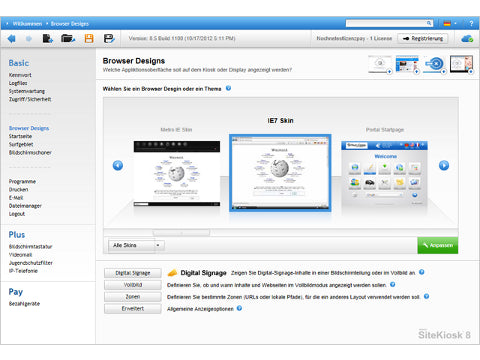
Task: Click the green Anpassen button
Action: pos(438,245)
